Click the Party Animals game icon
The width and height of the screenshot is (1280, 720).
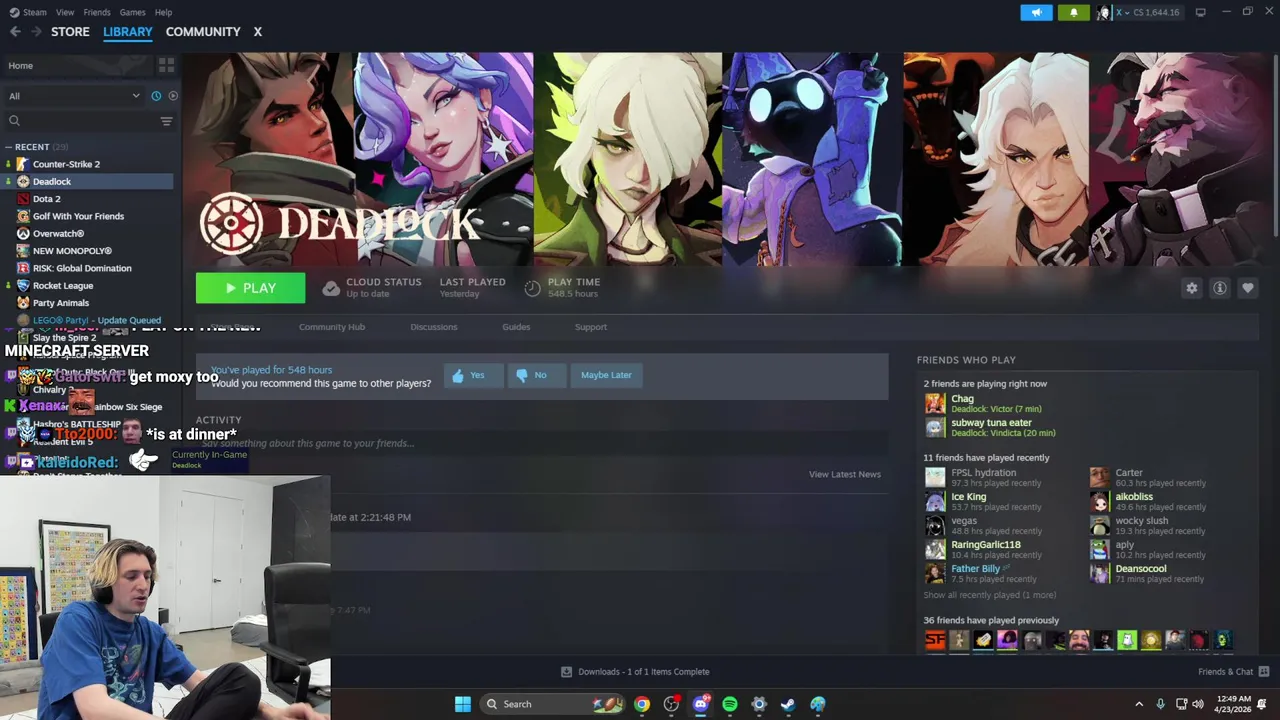(x=23, y=303)
